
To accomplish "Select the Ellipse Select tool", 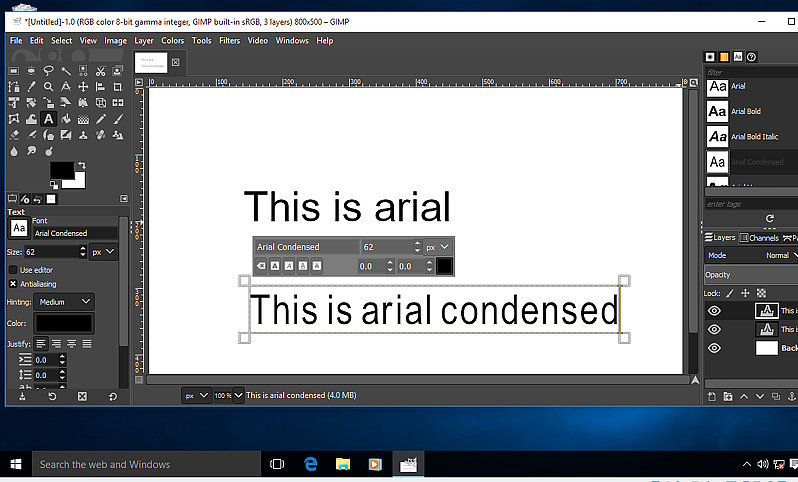I will tap(31, 71).
